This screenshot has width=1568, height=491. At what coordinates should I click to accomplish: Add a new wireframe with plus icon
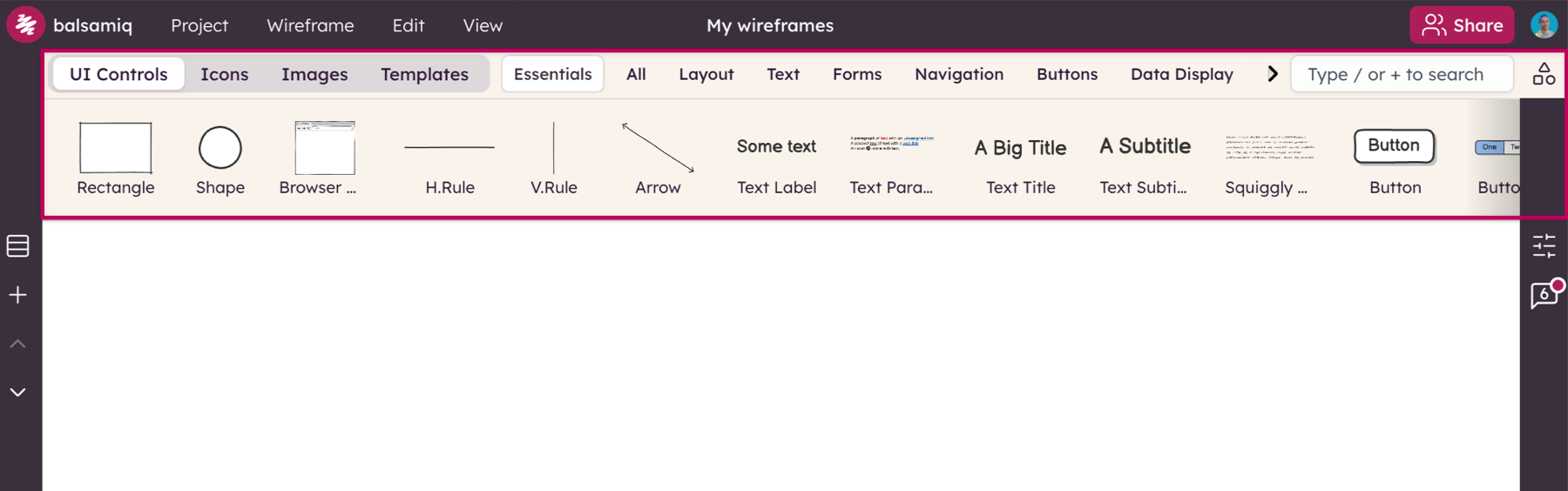pos(17,295)
